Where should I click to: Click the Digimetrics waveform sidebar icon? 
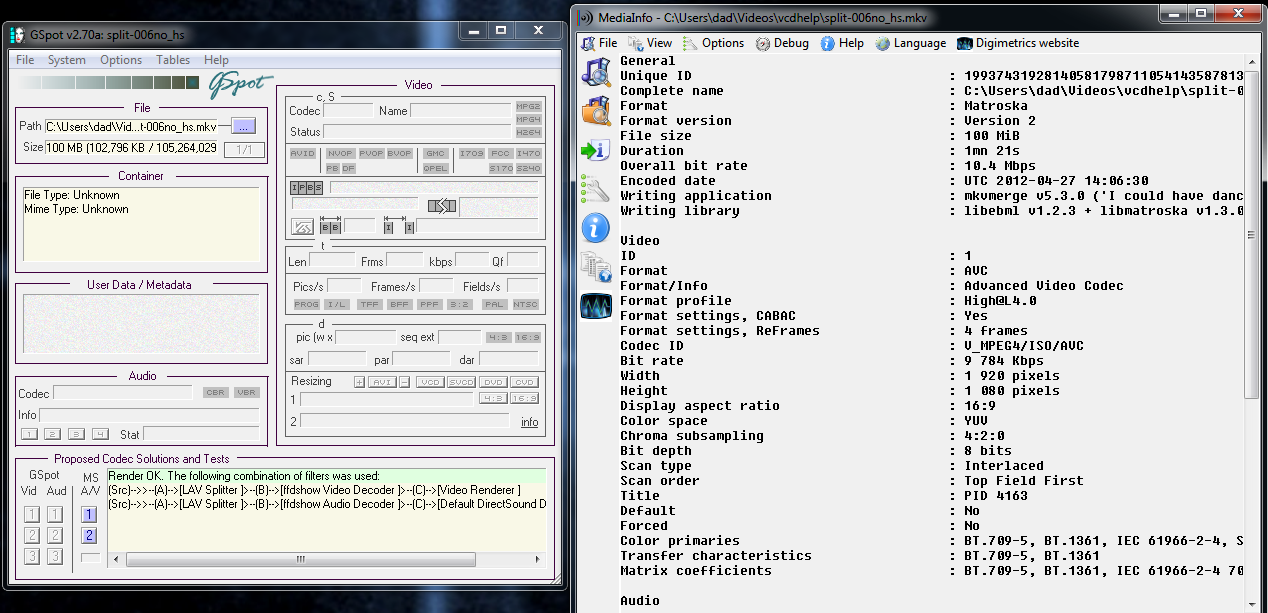pos(597,306)
